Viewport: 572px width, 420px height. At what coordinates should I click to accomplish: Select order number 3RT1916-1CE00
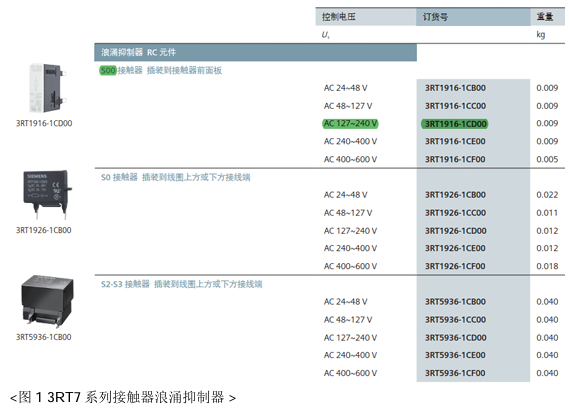click(x=455, y=141)
